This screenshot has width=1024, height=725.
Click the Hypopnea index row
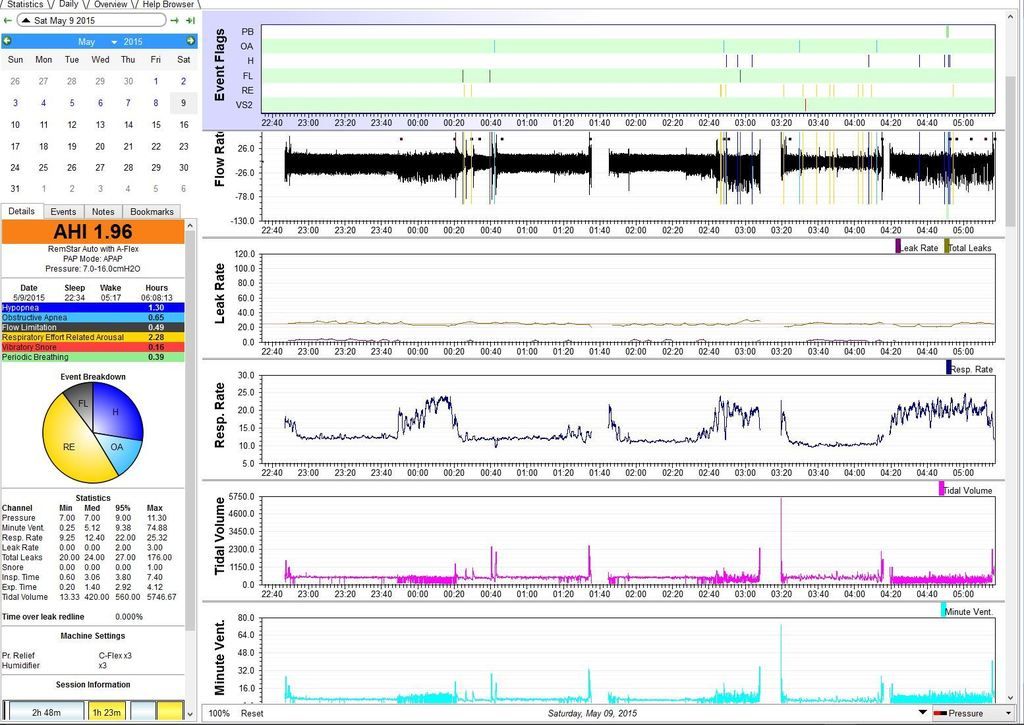(93, 308)
